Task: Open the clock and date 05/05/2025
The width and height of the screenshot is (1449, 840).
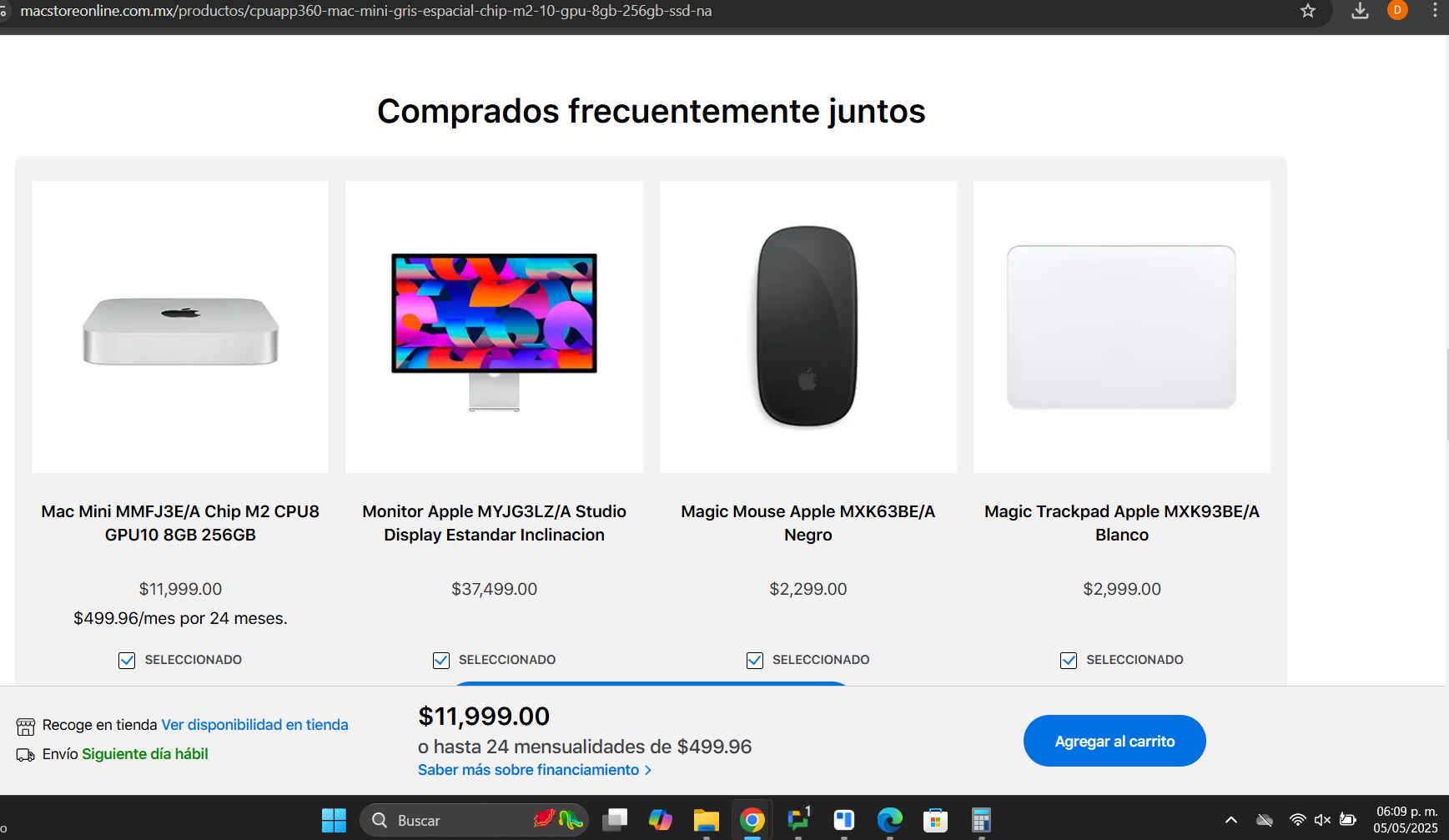Action: (1406, 820)
